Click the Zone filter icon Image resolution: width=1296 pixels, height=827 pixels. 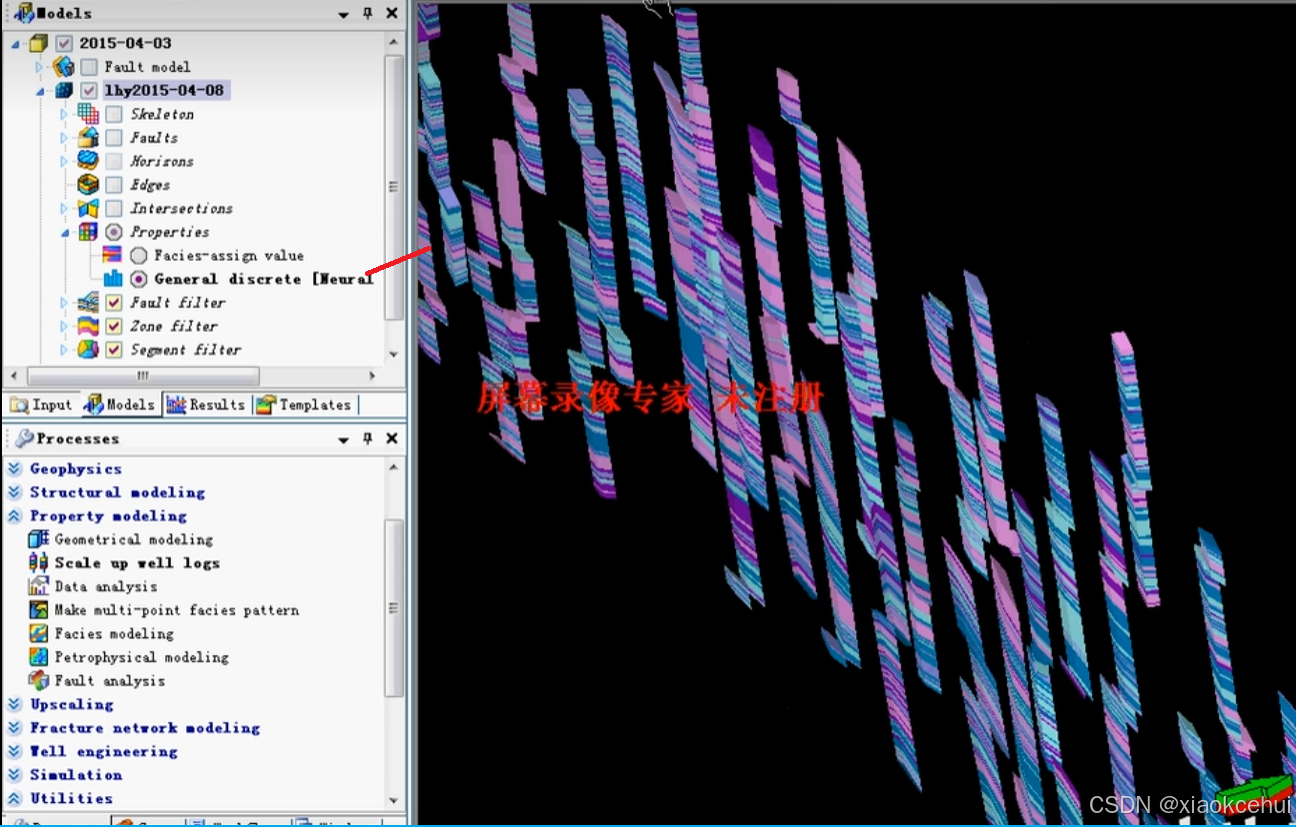(88, 326)
